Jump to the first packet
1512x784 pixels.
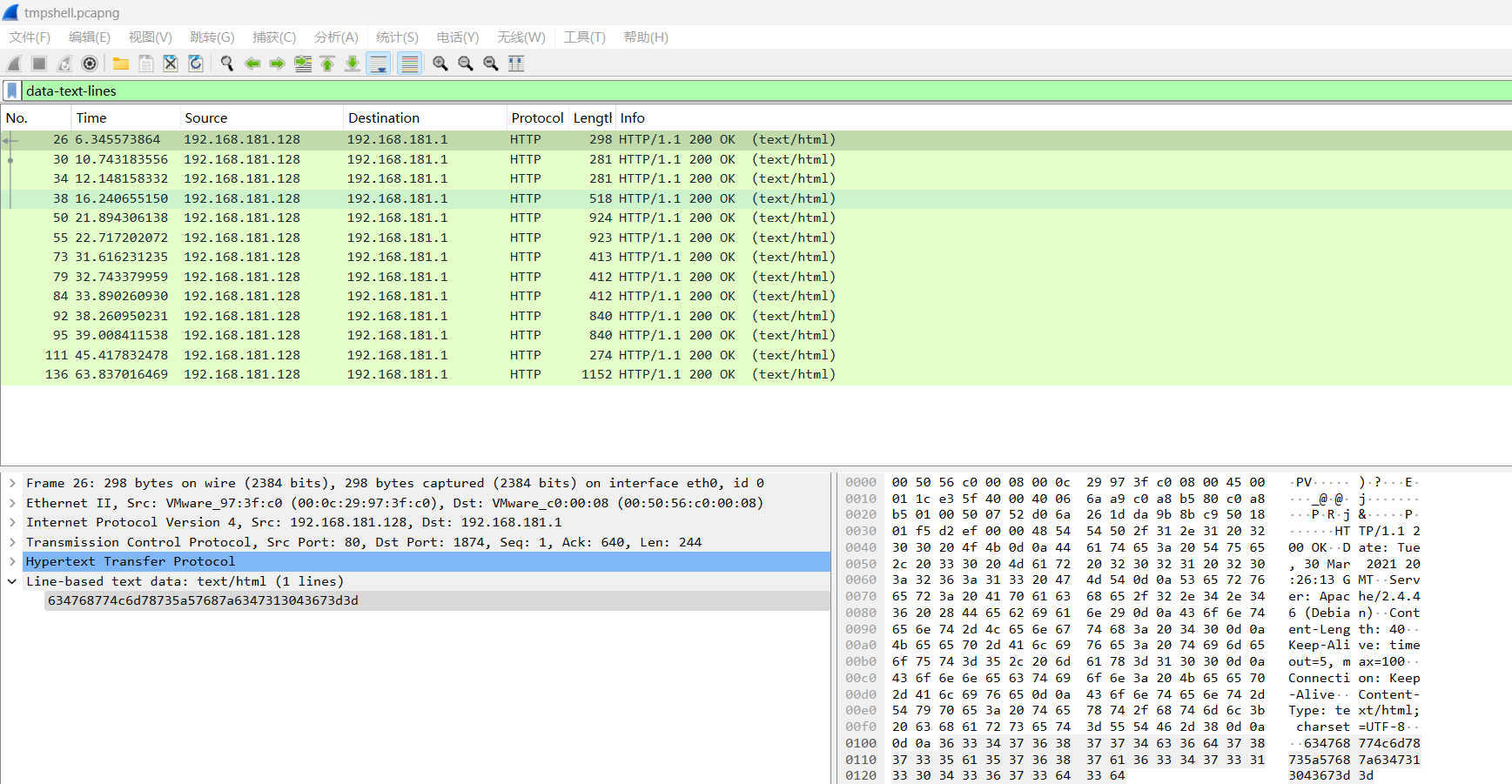tap(327, 64)
